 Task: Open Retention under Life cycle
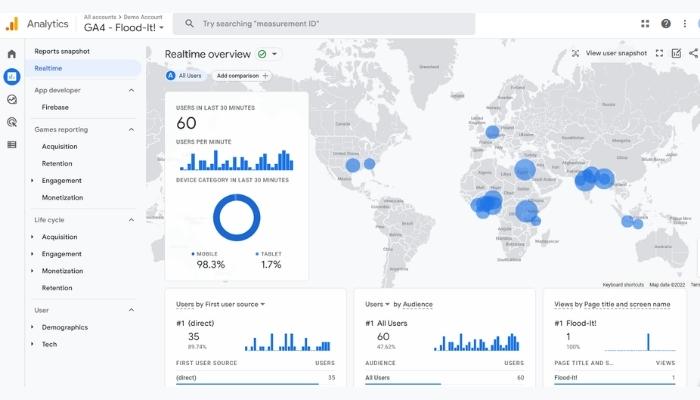click(57, 288)
